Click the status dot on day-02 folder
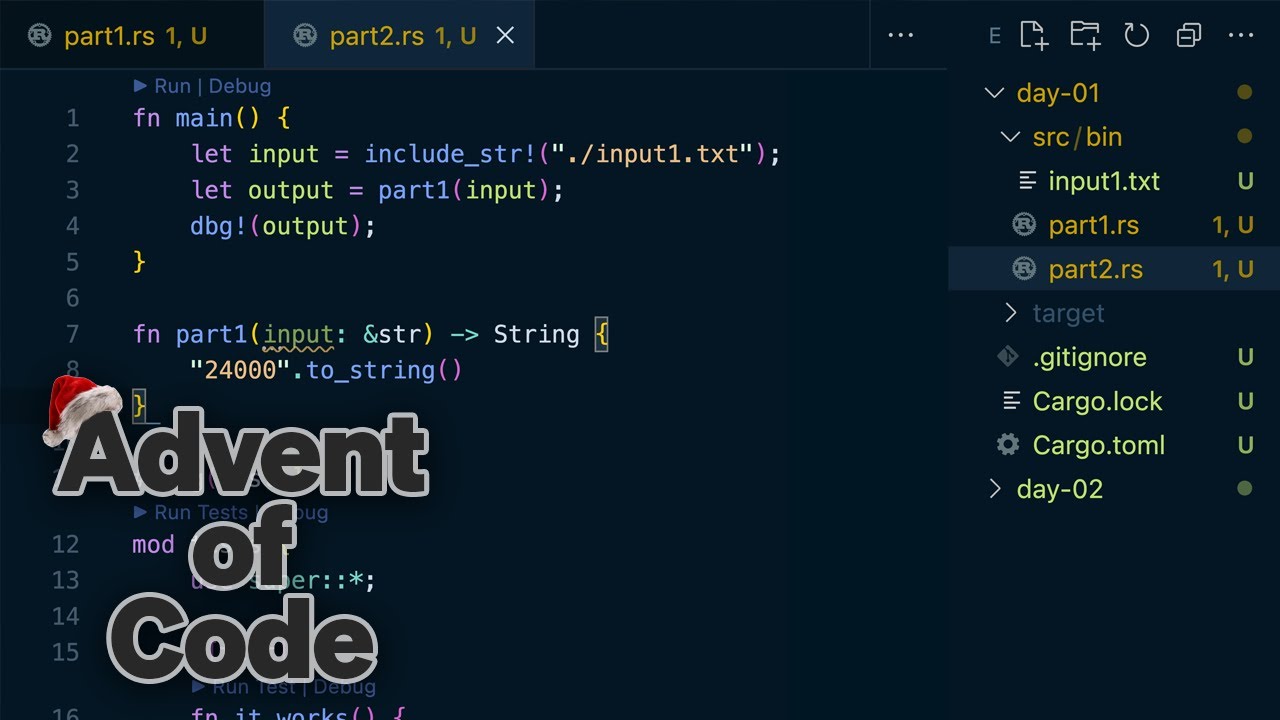Screen dimensions: 1280x720 (x=1245, y=489)
